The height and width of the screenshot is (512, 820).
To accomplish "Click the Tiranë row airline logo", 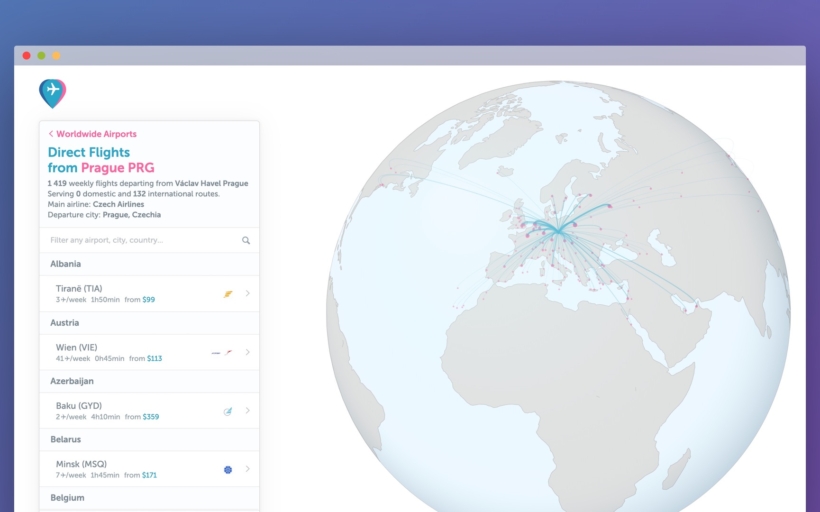I will pyautogui.click(x=228, y=294).
